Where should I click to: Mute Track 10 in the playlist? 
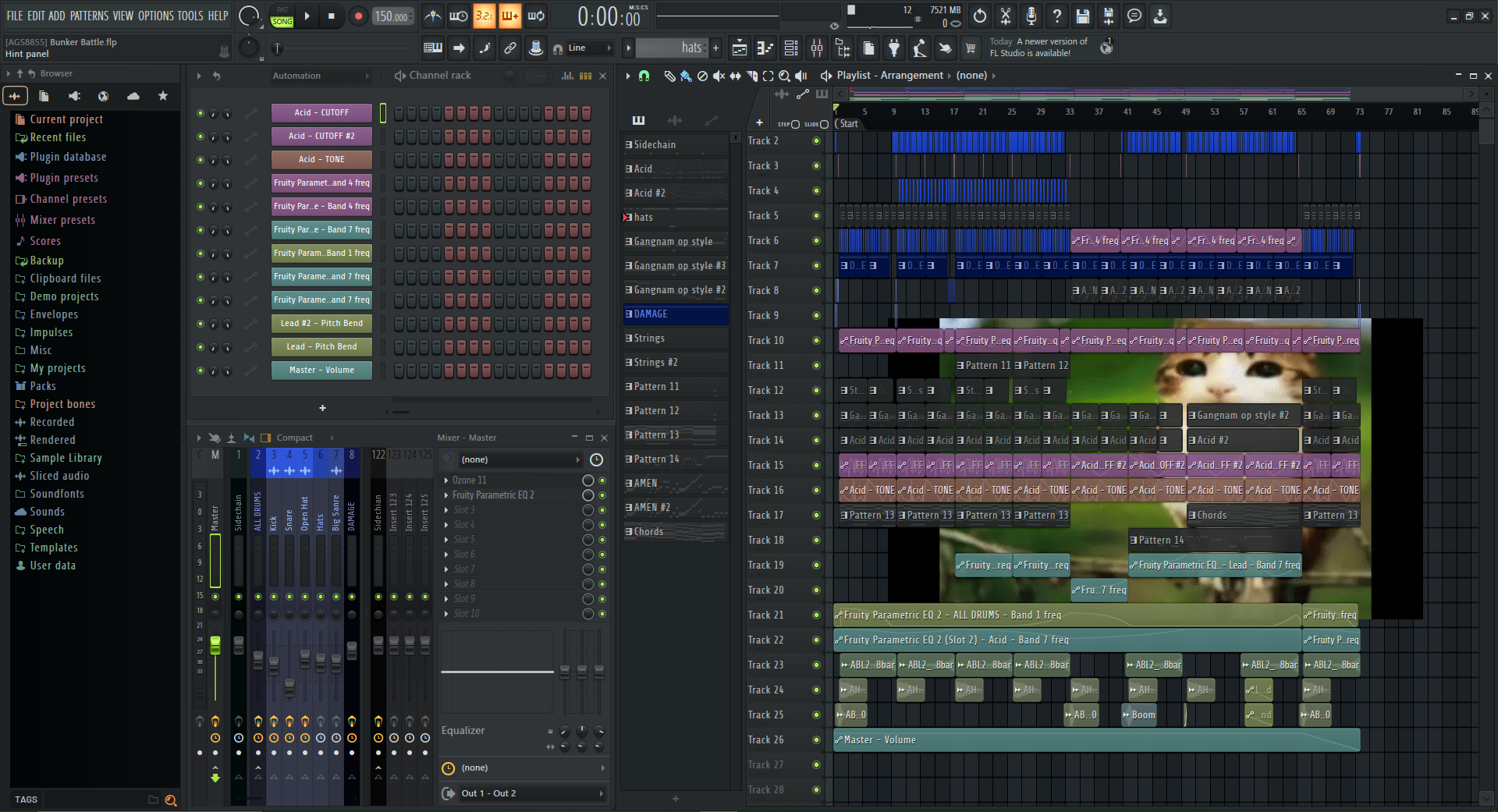[x=816, y=340]
